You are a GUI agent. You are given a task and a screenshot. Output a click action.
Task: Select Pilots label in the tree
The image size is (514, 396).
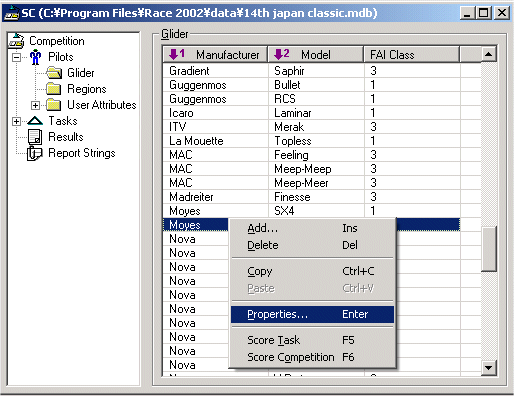pyautogui.click(x=61, y=57)
